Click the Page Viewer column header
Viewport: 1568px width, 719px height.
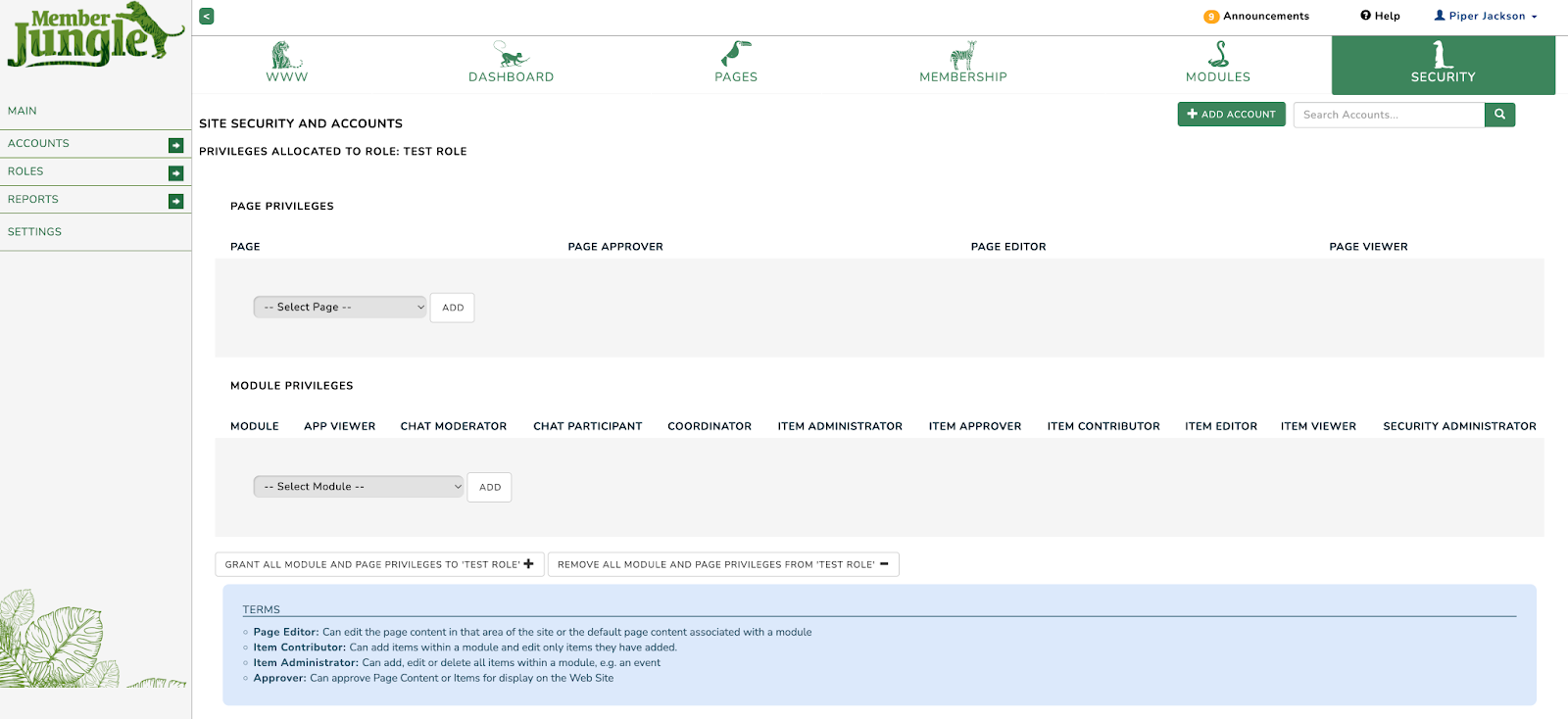1368,247
